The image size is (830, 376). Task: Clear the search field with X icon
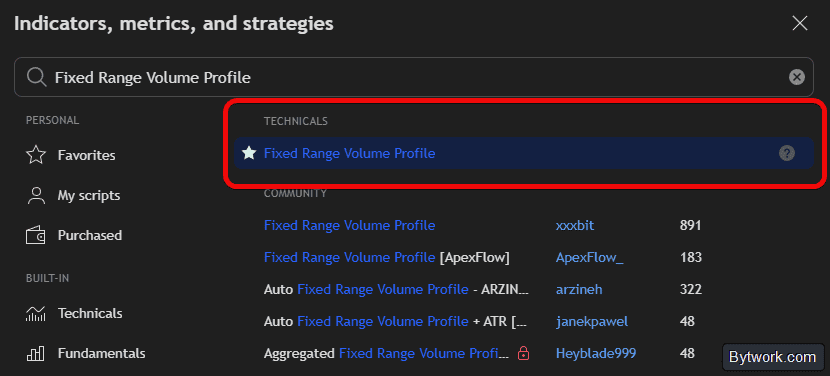797,77
